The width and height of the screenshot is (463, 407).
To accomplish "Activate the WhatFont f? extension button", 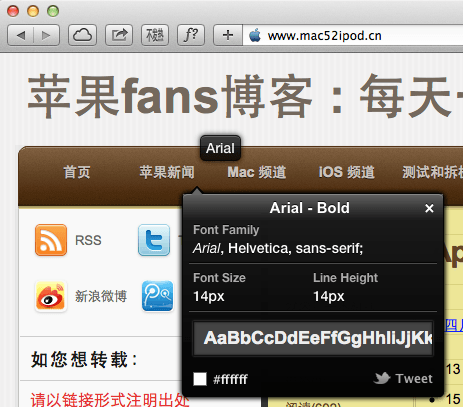I will [191, 35].
